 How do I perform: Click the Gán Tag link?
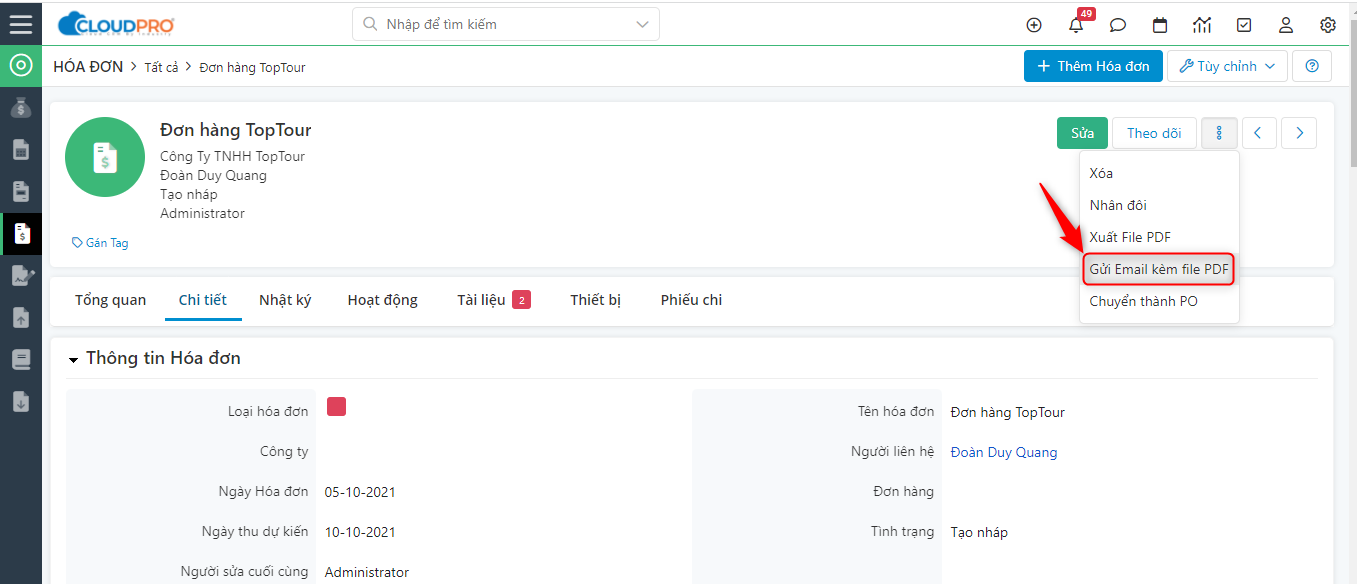tap(100, 243)
